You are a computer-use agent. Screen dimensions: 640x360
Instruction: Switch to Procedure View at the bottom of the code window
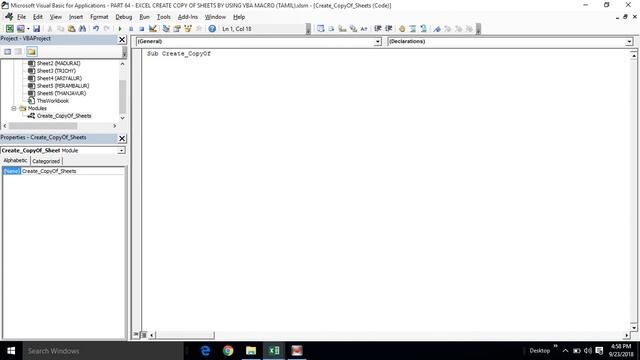[136, 335]
